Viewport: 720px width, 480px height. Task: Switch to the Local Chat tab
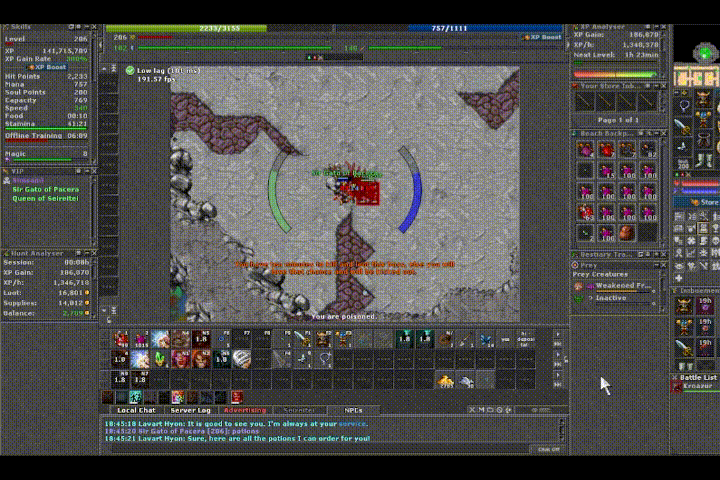pos(136,410)
